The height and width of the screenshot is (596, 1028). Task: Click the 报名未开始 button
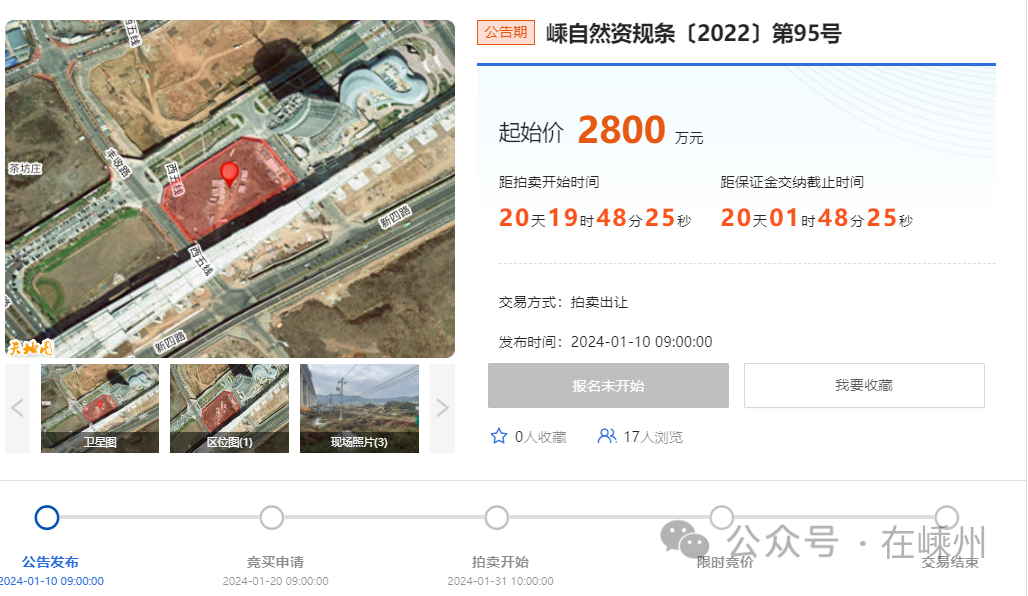(x=608, y=386)
